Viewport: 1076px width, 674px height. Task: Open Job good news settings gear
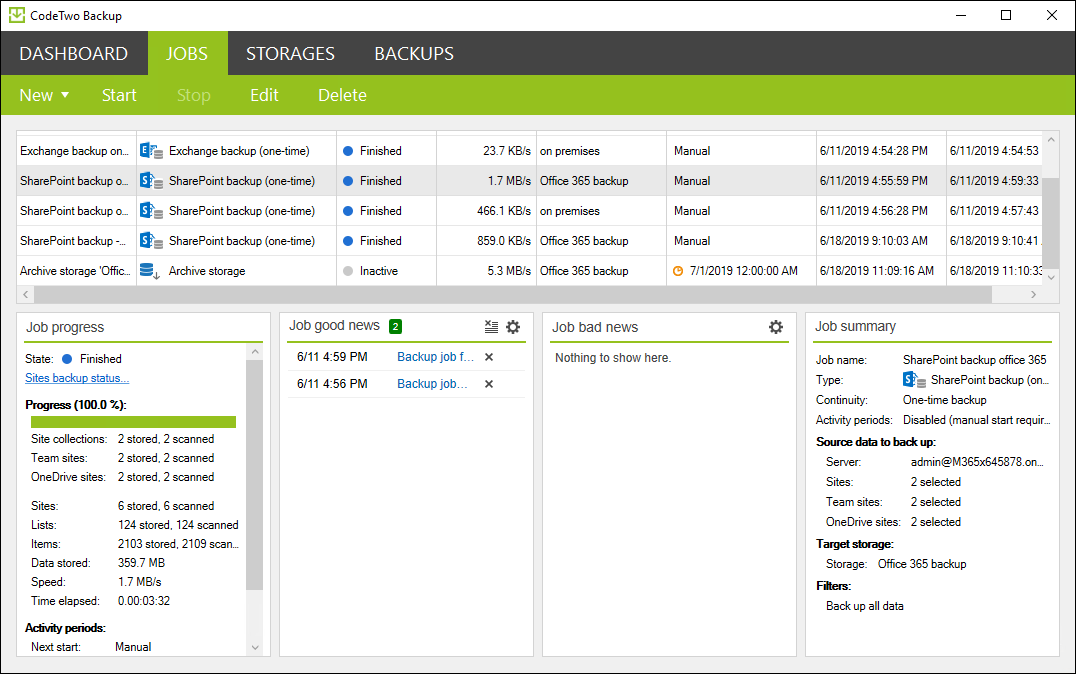pyautogui.click(x=513, y=327)
